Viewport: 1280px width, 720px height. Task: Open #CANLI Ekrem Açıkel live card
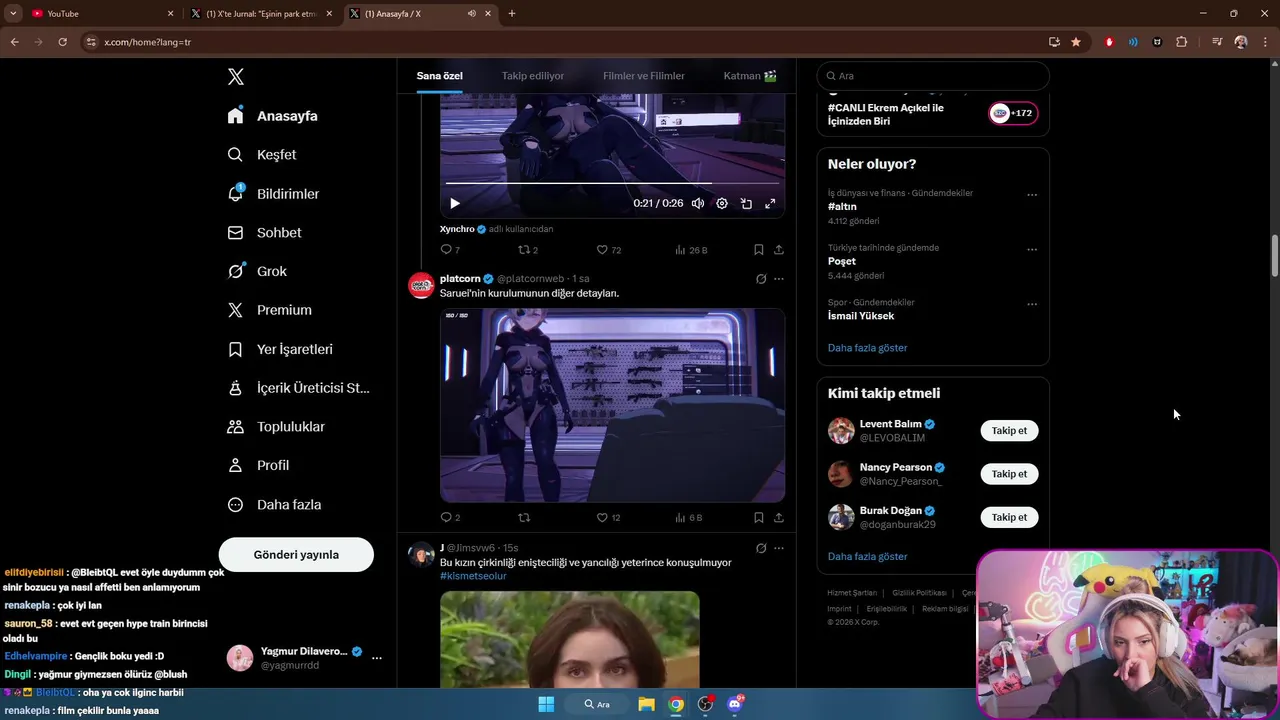933,114
